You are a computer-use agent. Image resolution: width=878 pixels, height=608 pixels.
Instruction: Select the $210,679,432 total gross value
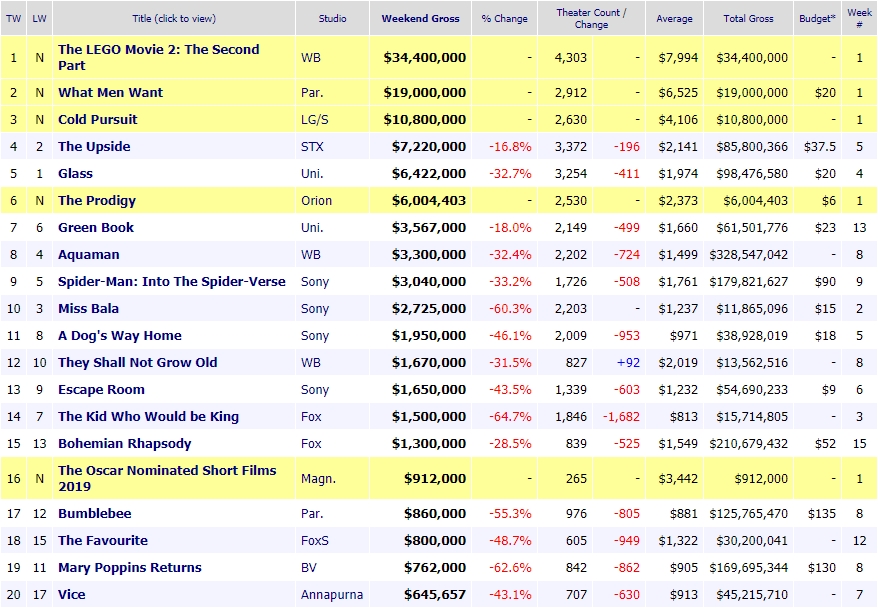coord(749,443)
